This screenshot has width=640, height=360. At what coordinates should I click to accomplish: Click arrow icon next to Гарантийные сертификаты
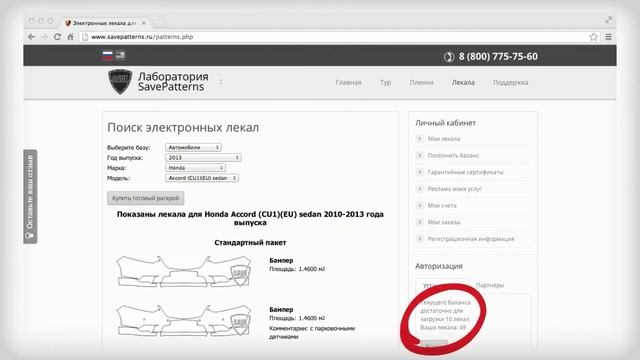pyautogui.click(x=420, y=172)
